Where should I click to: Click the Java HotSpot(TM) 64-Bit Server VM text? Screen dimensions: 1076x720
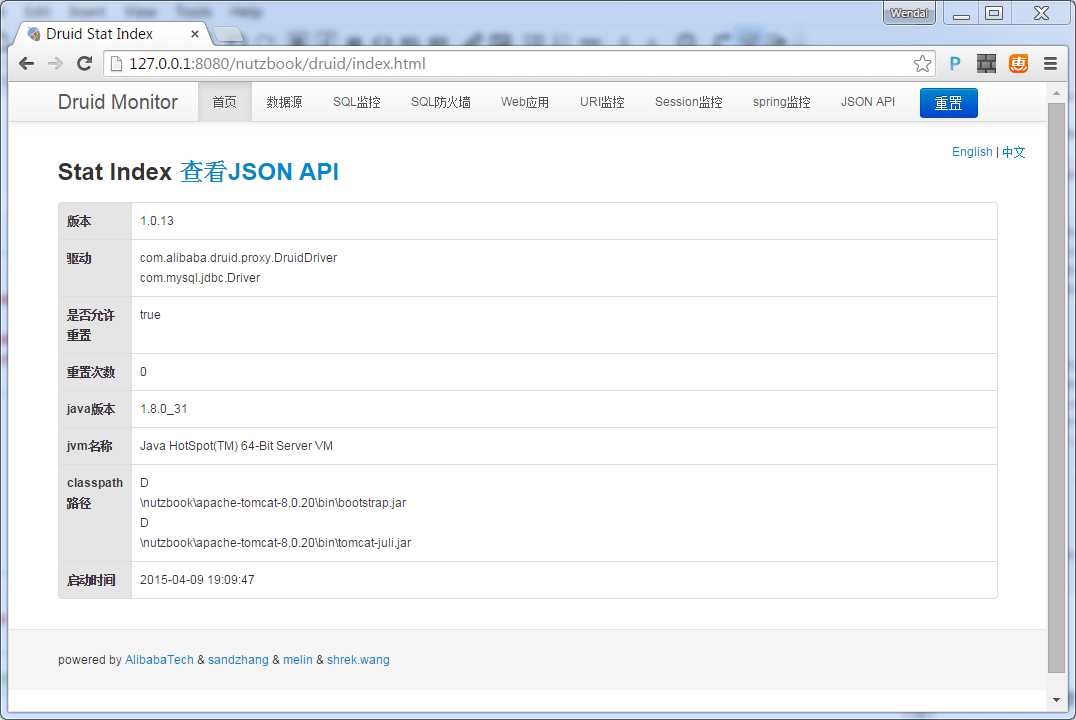236,446
